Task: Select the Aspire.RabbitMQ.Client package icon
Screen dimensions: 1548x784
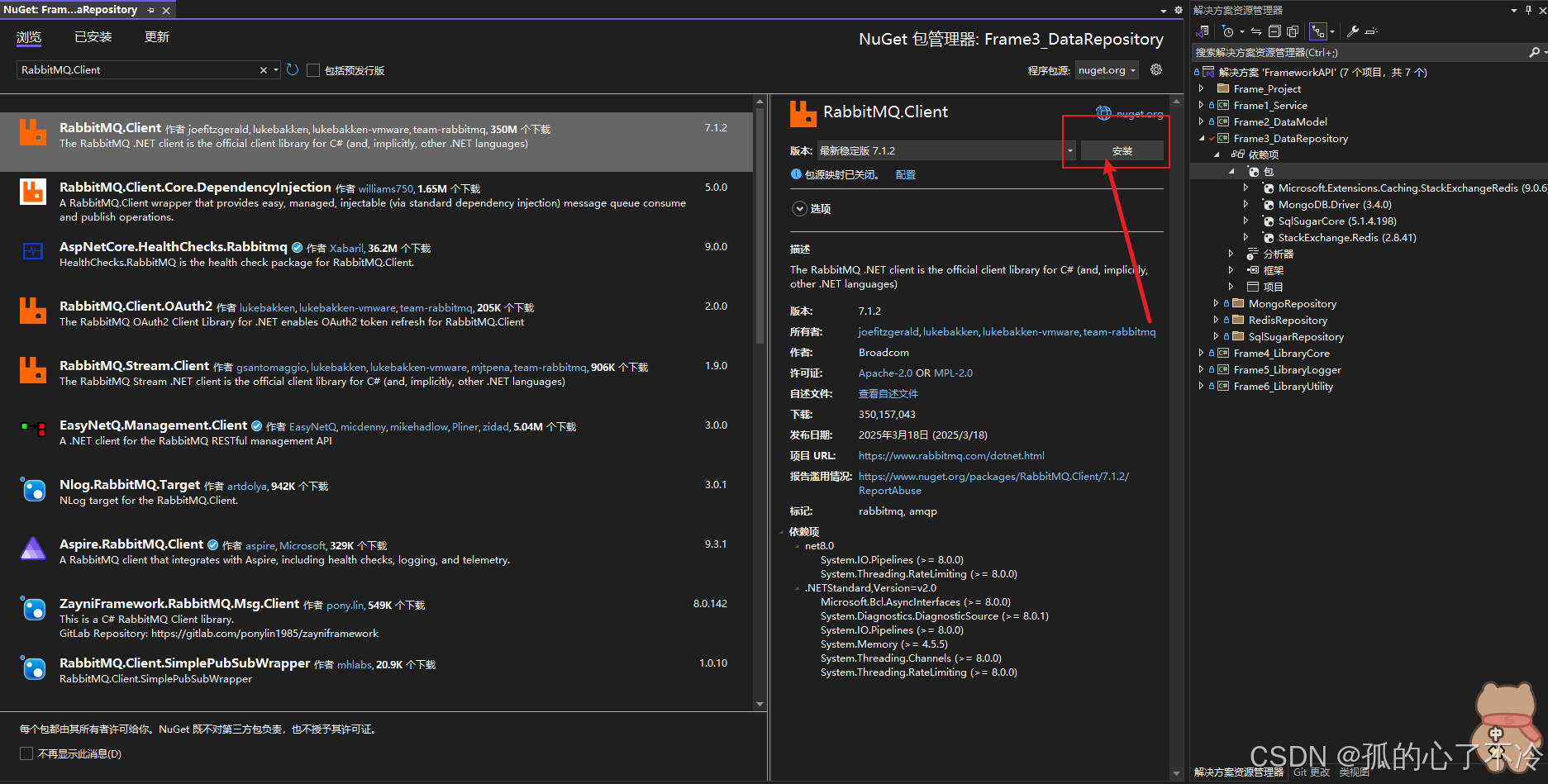Action: (x=33, y=549)
